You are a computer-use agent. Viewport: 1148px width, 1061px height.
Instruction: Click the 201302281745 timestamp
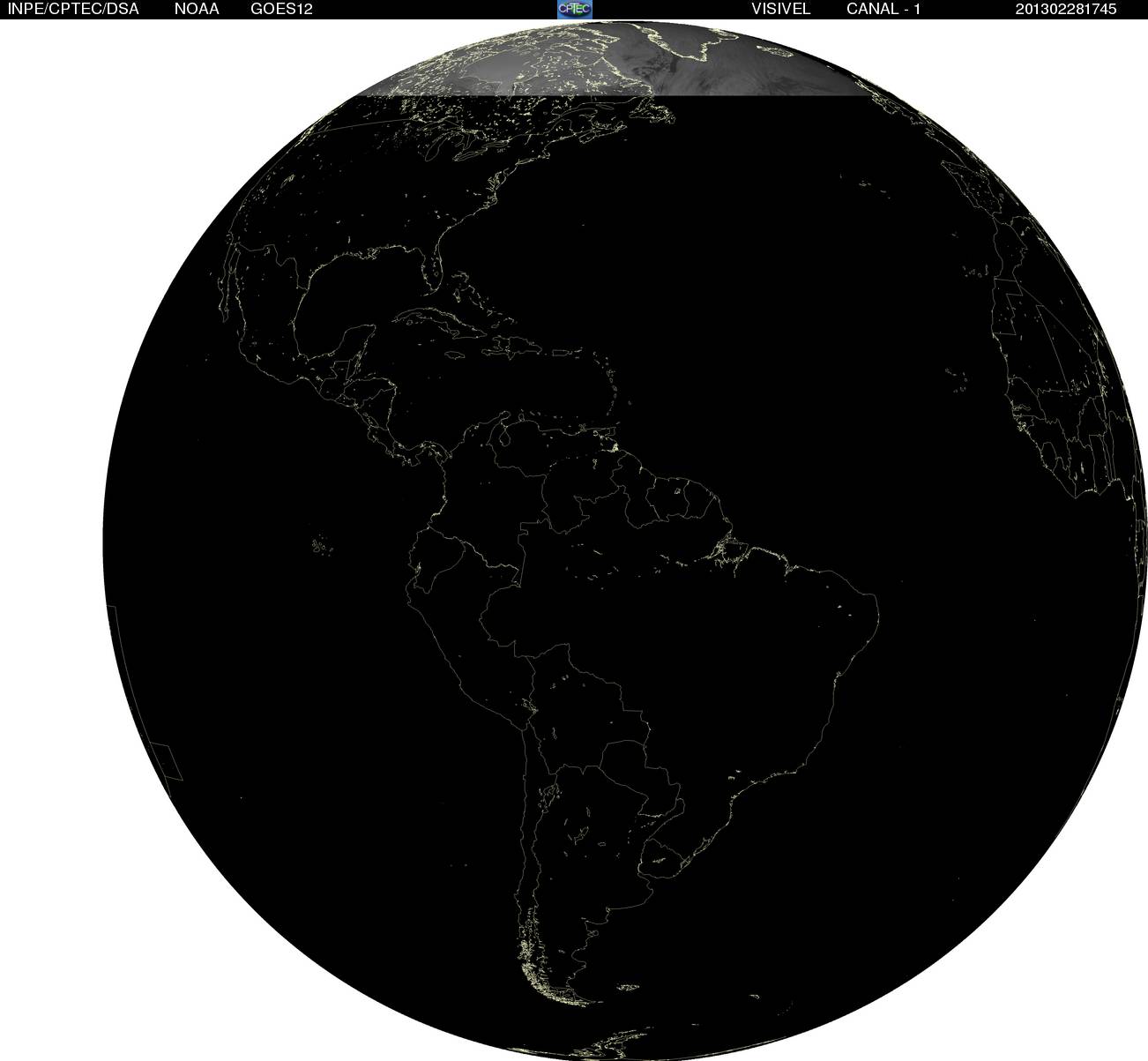1066,9
